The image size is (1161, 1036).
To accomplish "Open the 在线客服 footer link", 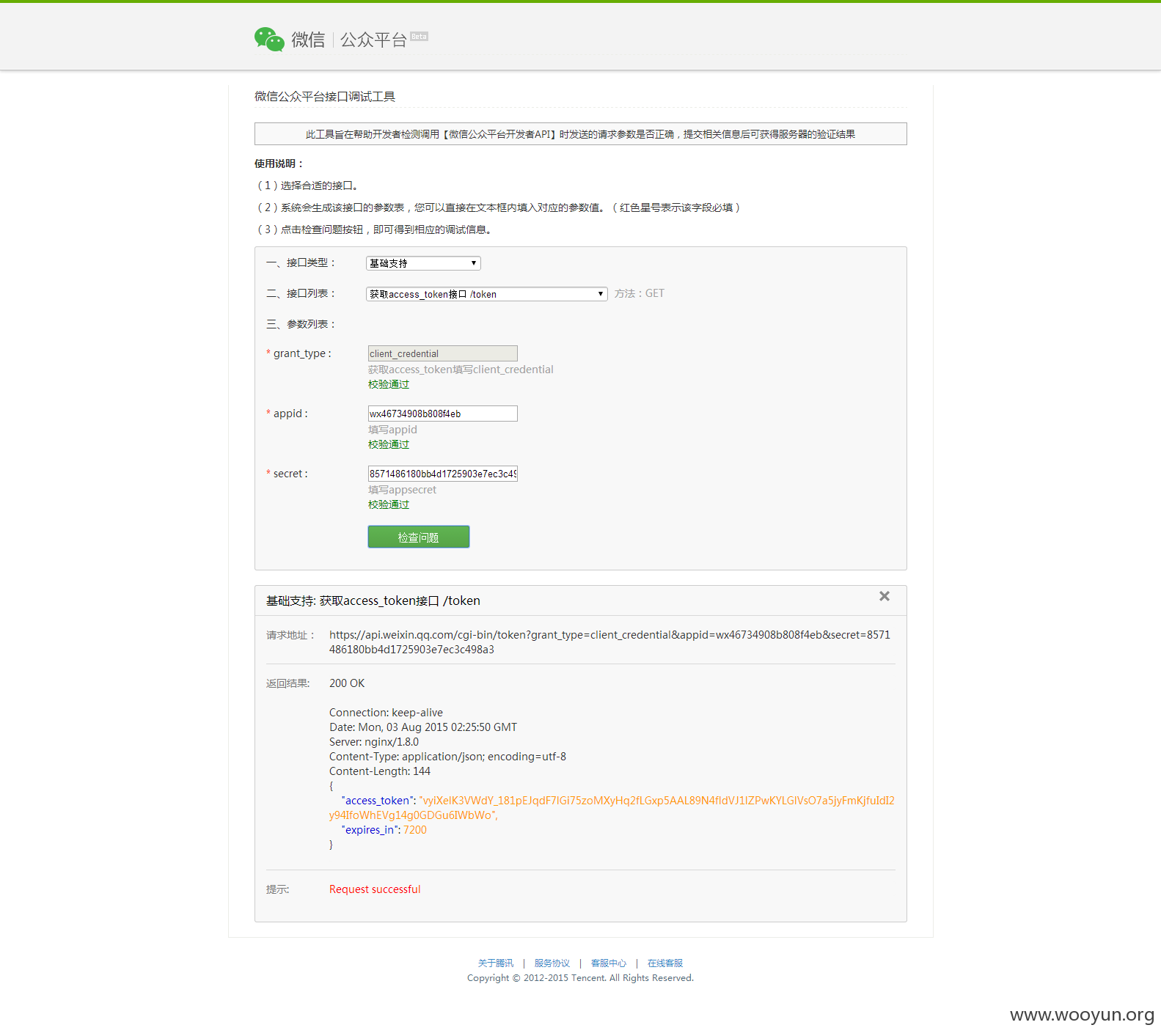I will (x=665, y=963).
